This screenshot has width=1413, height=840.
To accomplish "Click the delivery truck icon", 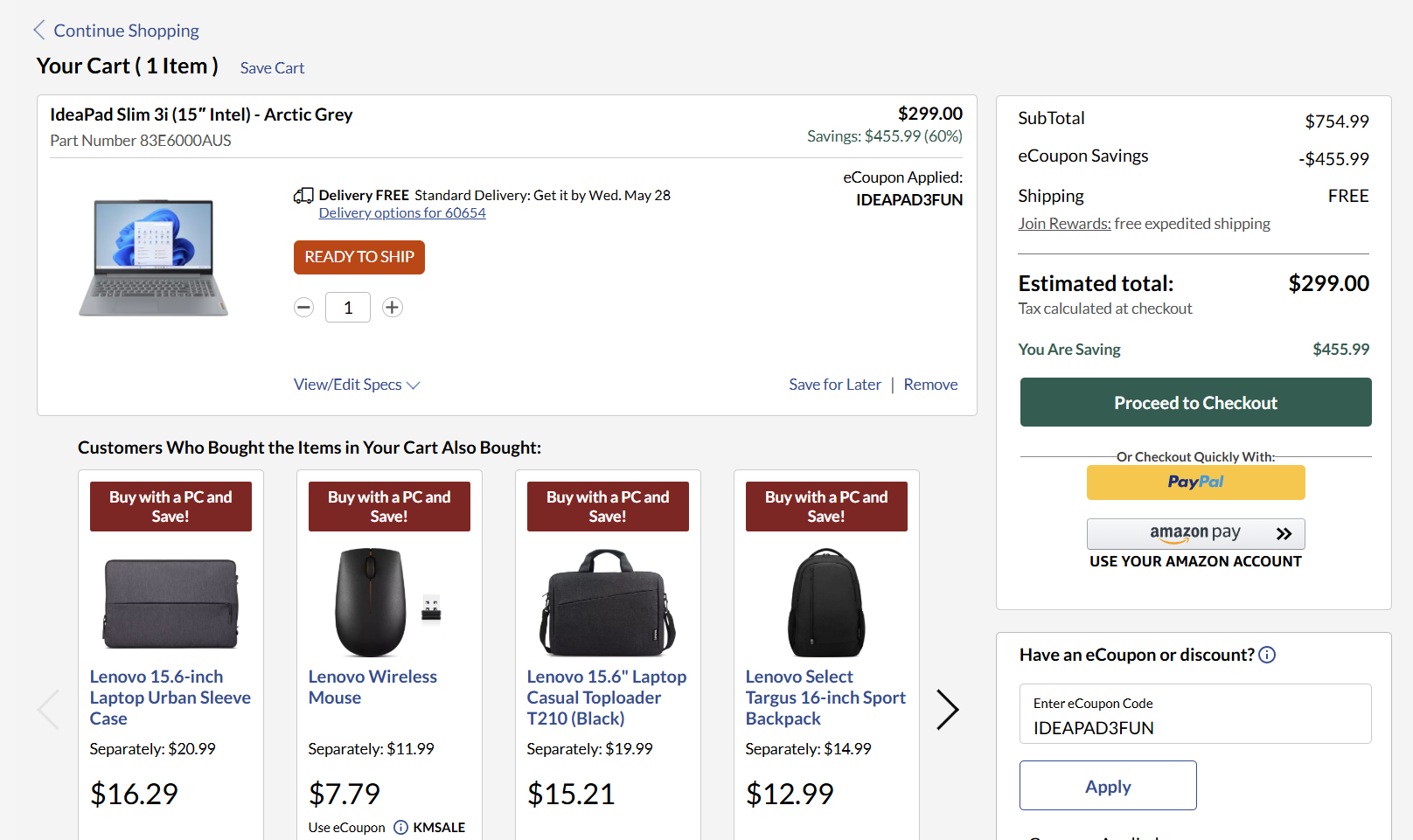I will point(303,196).
